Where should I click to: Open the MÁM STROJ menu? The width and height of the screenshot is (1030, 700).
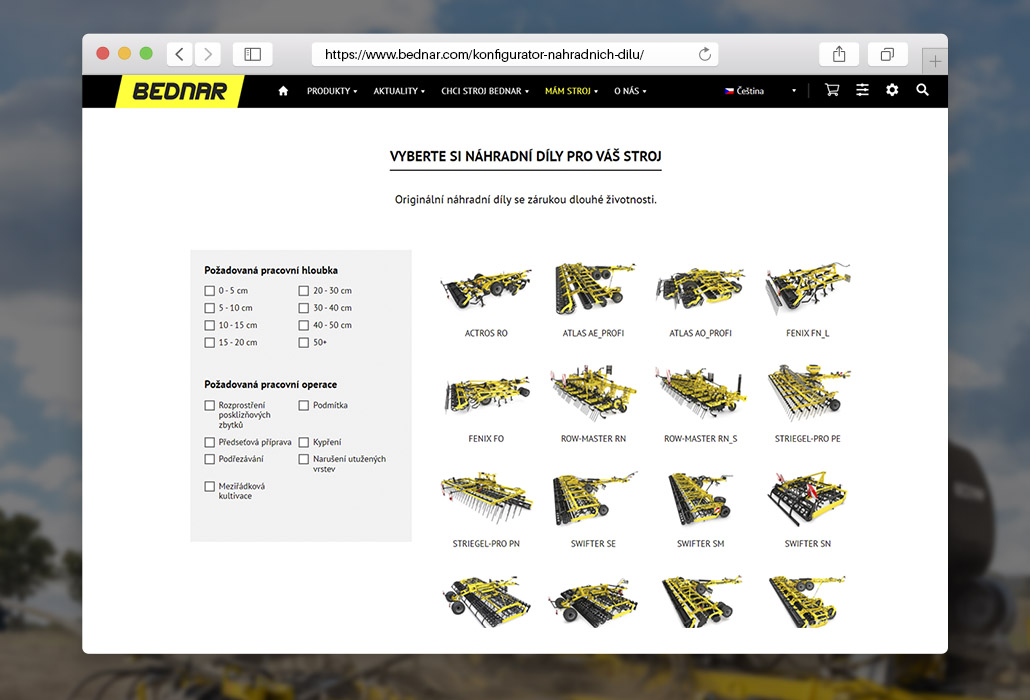571,91
